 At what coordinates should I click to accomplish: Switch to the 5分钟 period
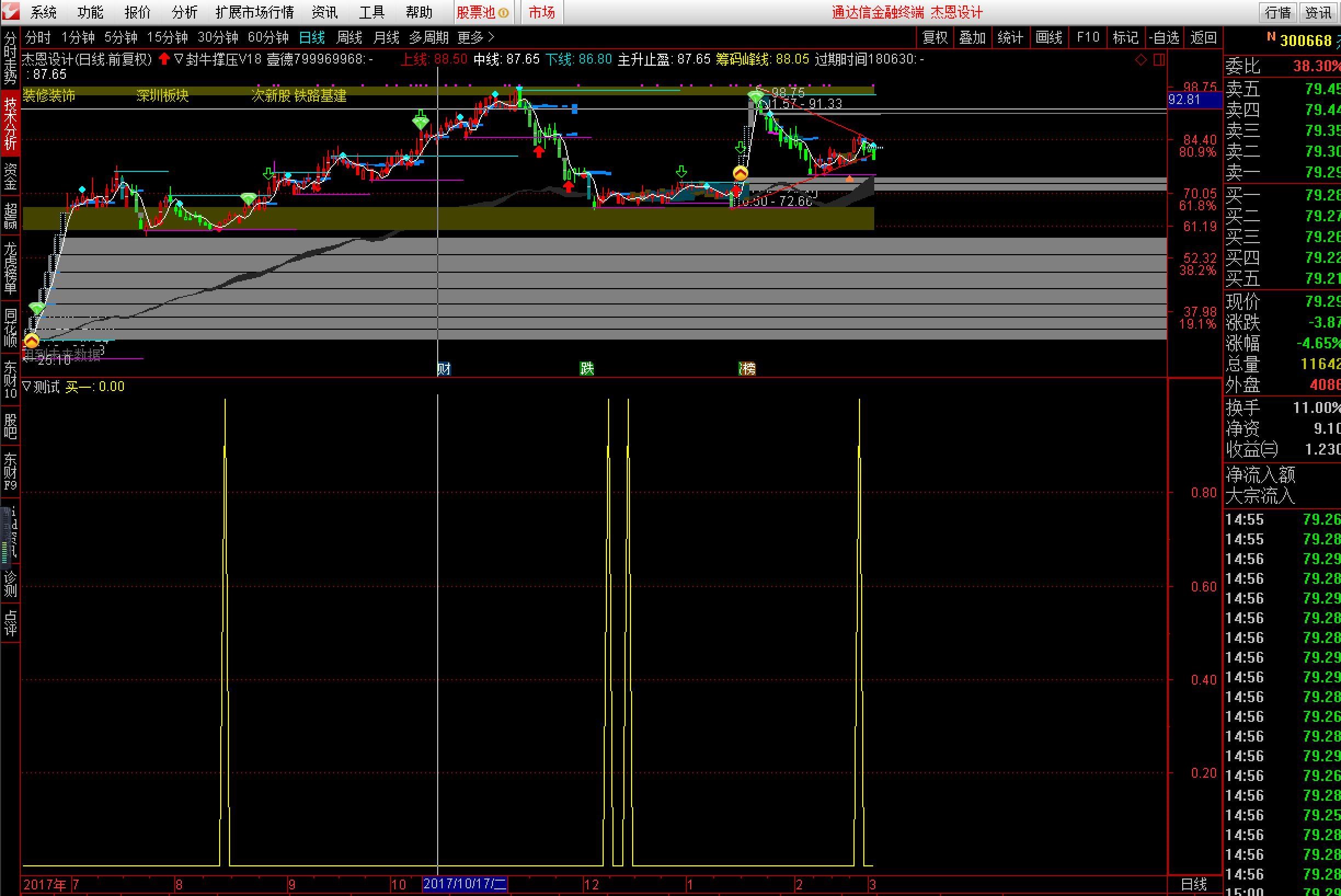pos(121,38)
